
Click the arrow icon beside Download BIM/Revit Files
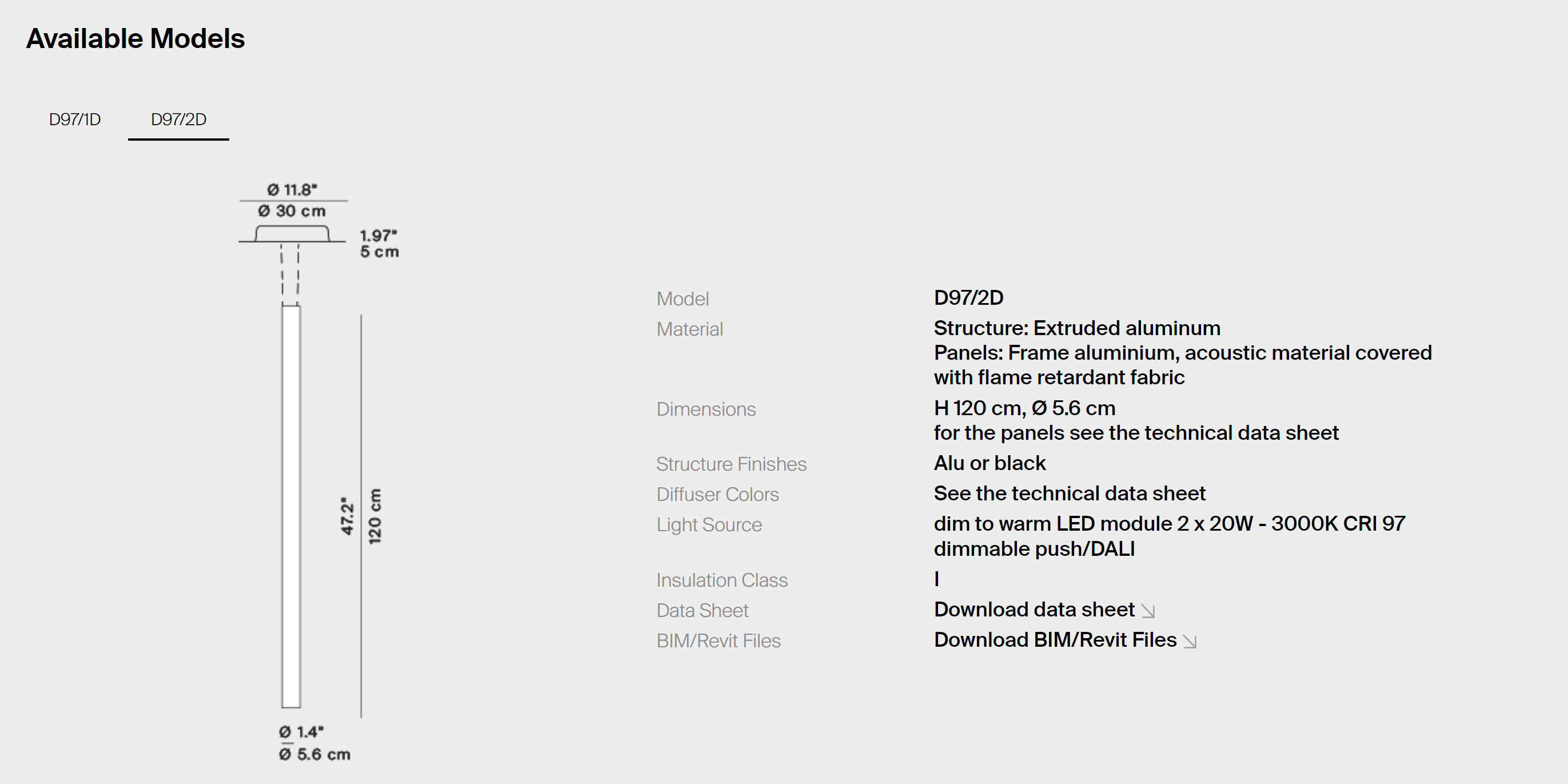[x=1190, y=641]
